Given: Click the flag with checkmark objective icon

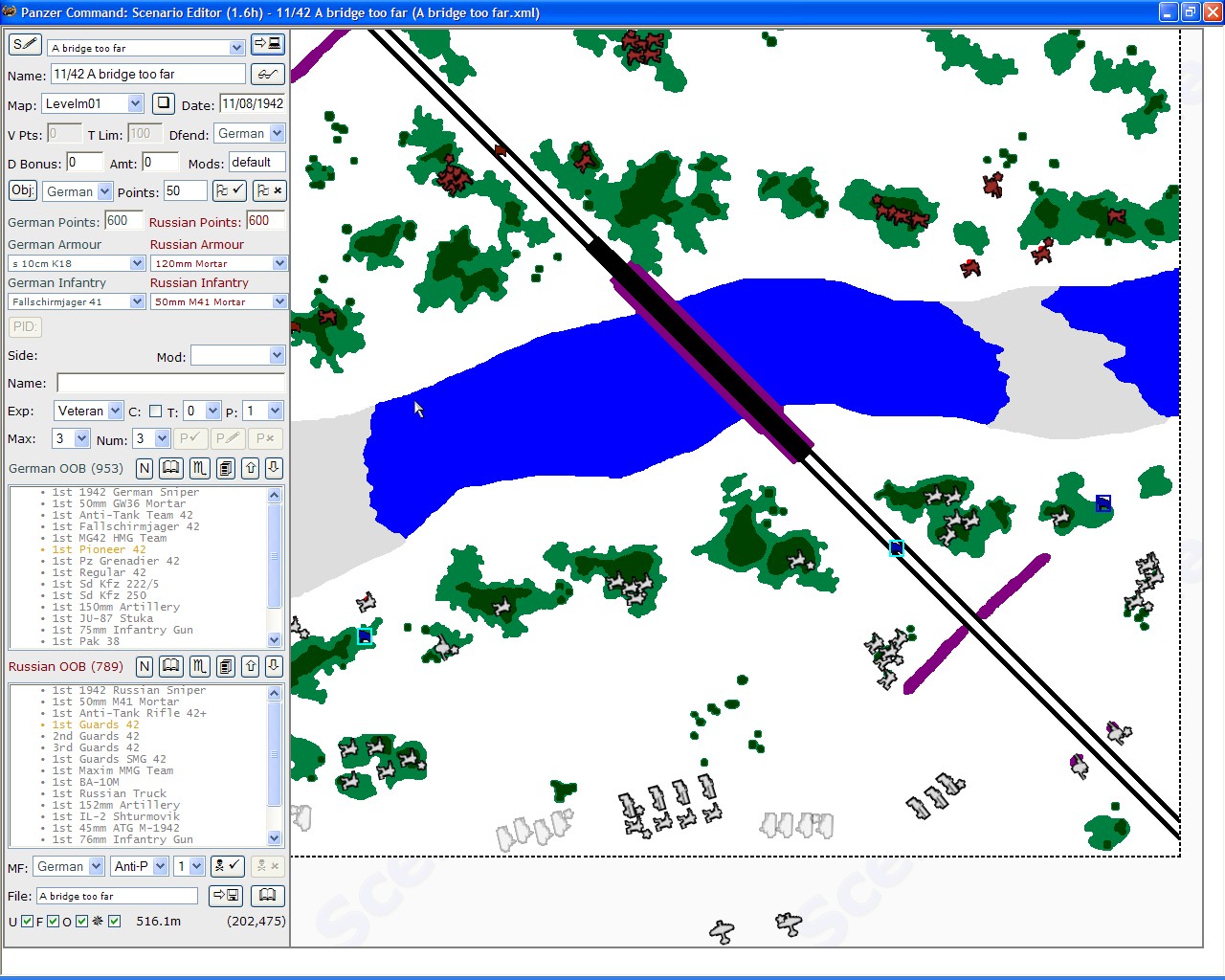Looking at the screenshot, I should pos(230,190).
